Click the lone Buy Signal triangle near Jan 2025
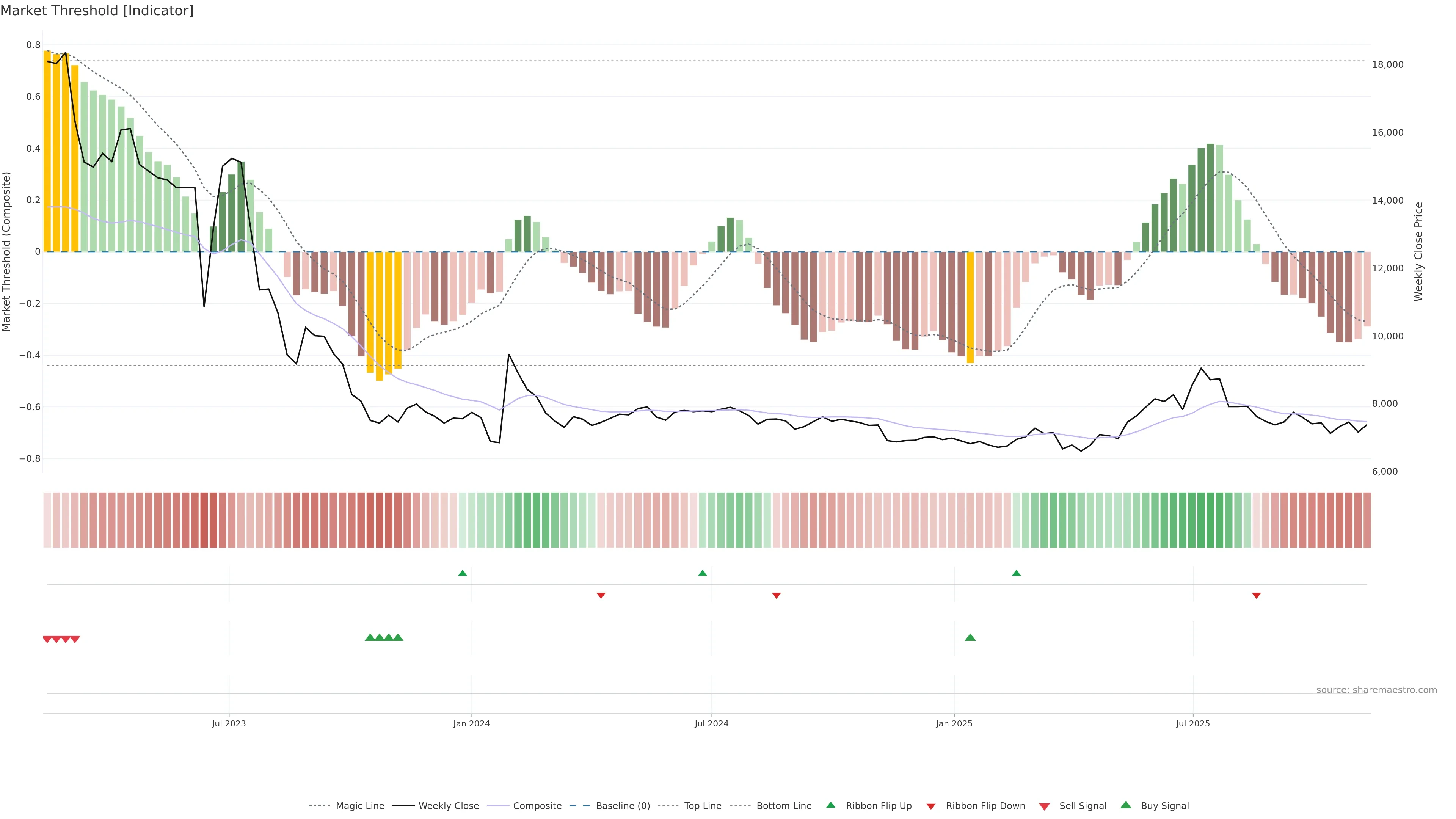This screenshot has height=819, width=1456. tap(970, 637)
